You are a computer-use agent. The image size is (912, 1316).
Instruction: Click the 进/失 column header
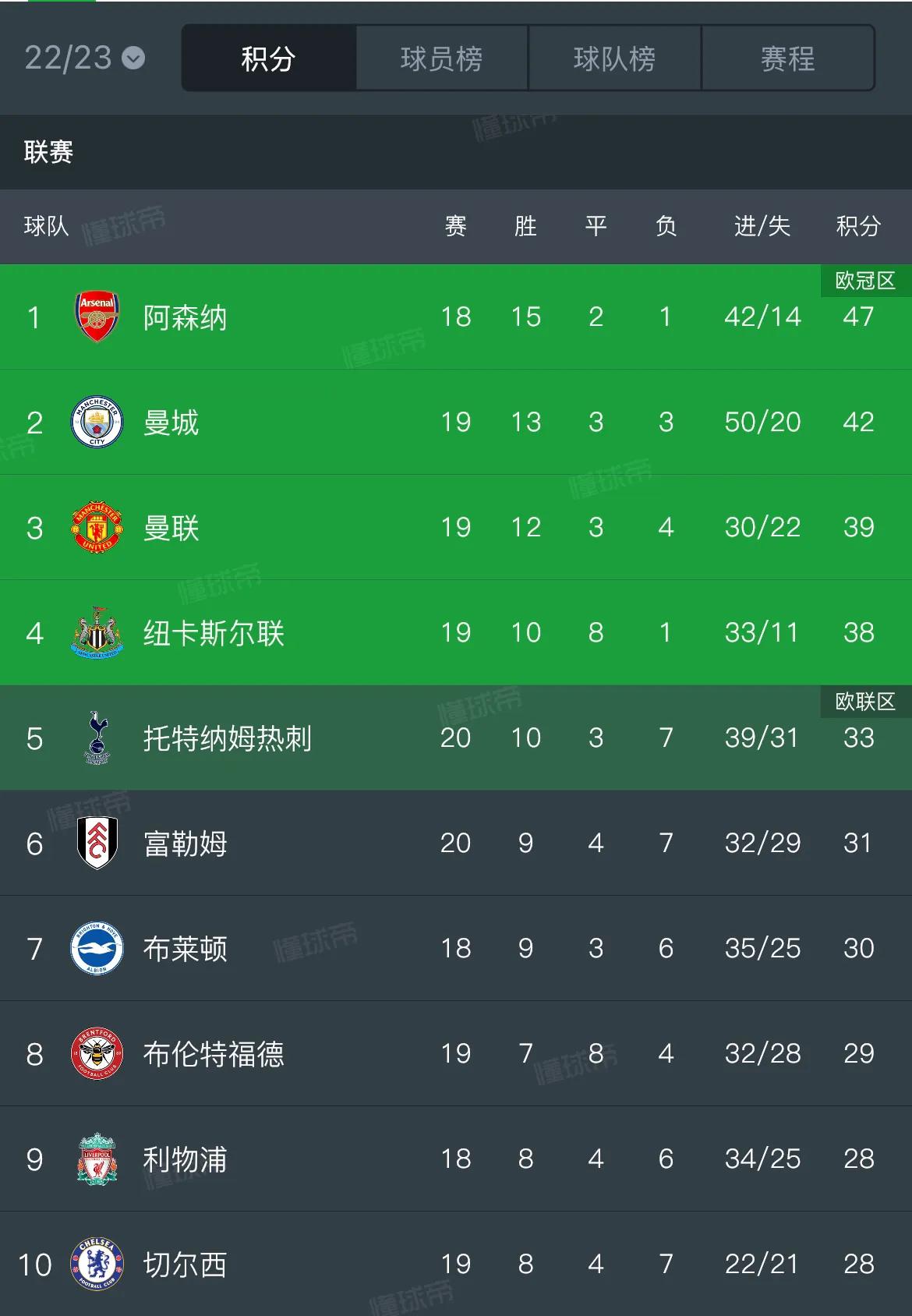(762, 226)
